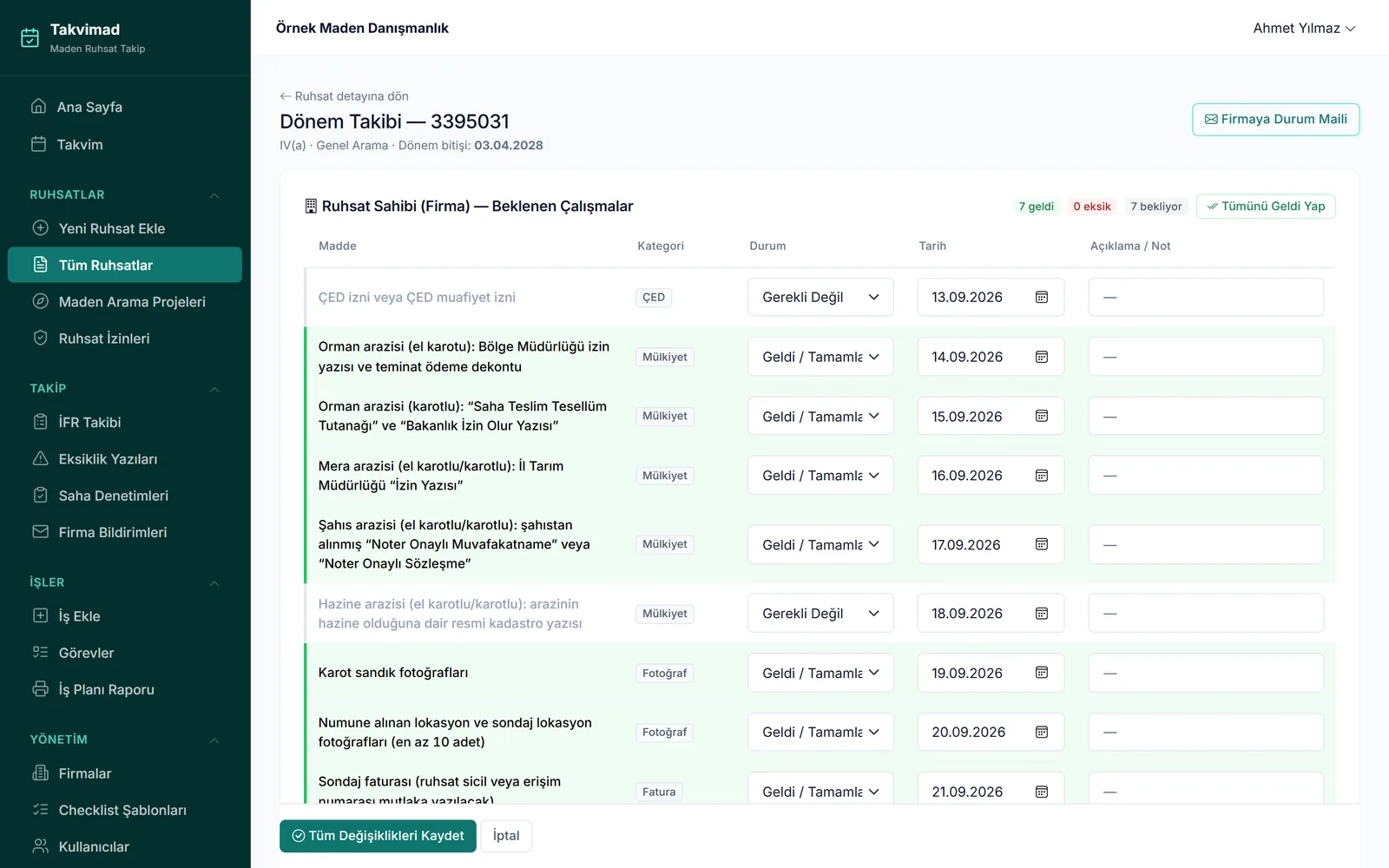Open the Takvim page
1389x868 pixels.
[125, 144]
